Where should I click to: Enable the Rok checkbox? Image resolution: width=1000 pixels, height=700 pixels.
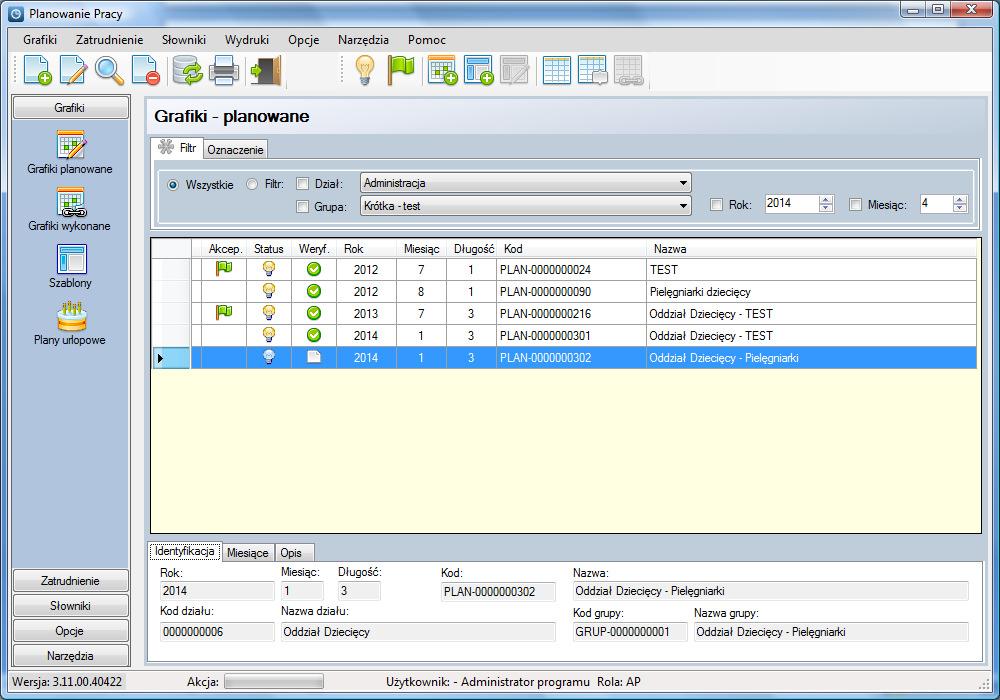pyautogui.click(x=717, y=205)
